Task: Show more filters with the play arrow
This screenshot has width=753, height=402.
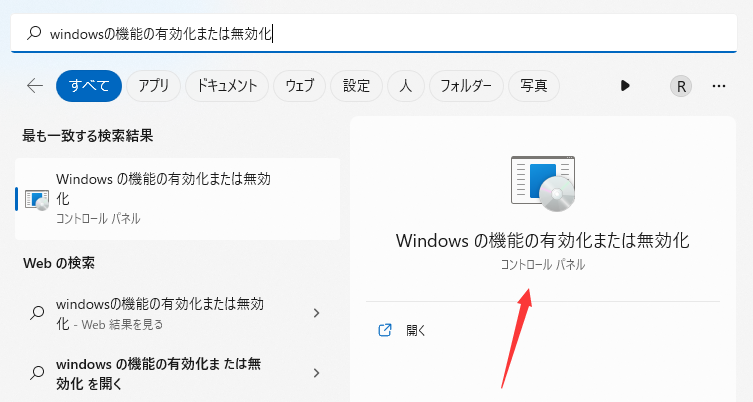Action: pyautogui.click(x=625, y=86)
